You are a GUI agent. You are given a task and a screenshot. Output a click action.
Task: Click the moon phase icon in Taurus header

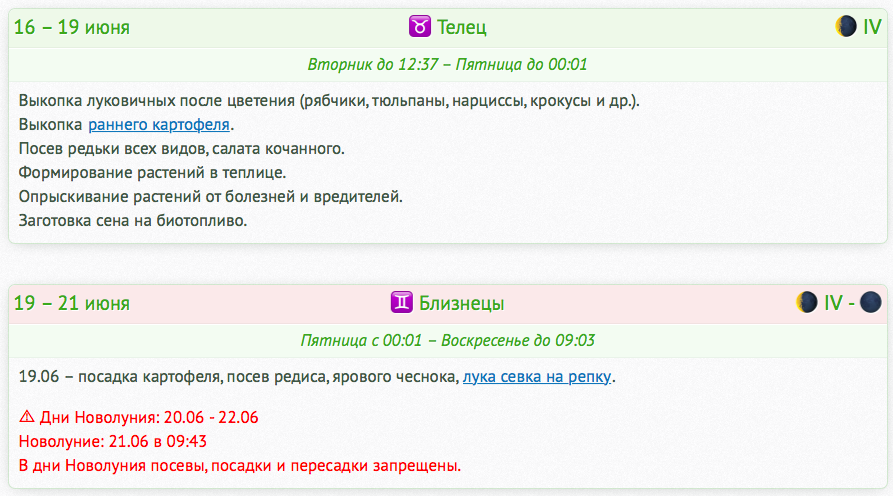846,27
